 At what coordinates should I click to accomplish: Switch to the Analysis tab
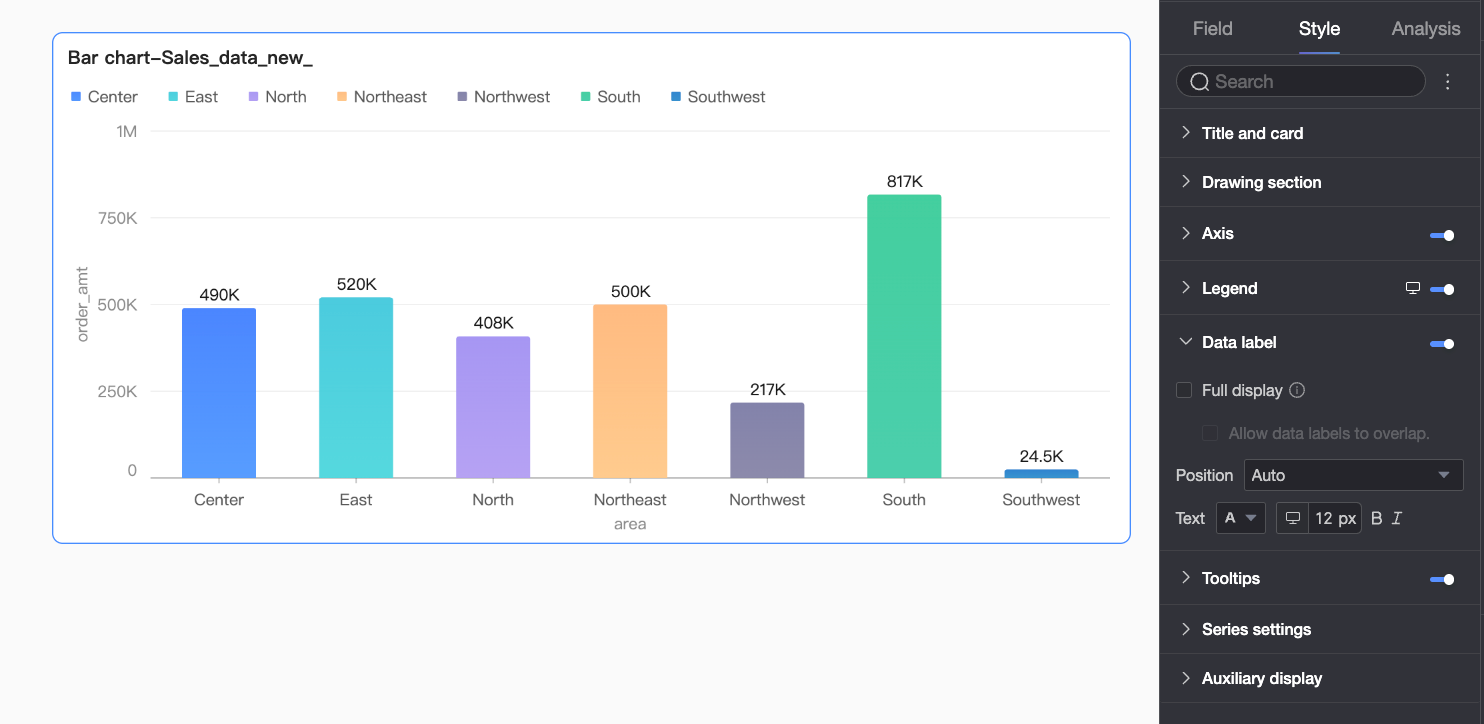click(x=1425, y=29)
